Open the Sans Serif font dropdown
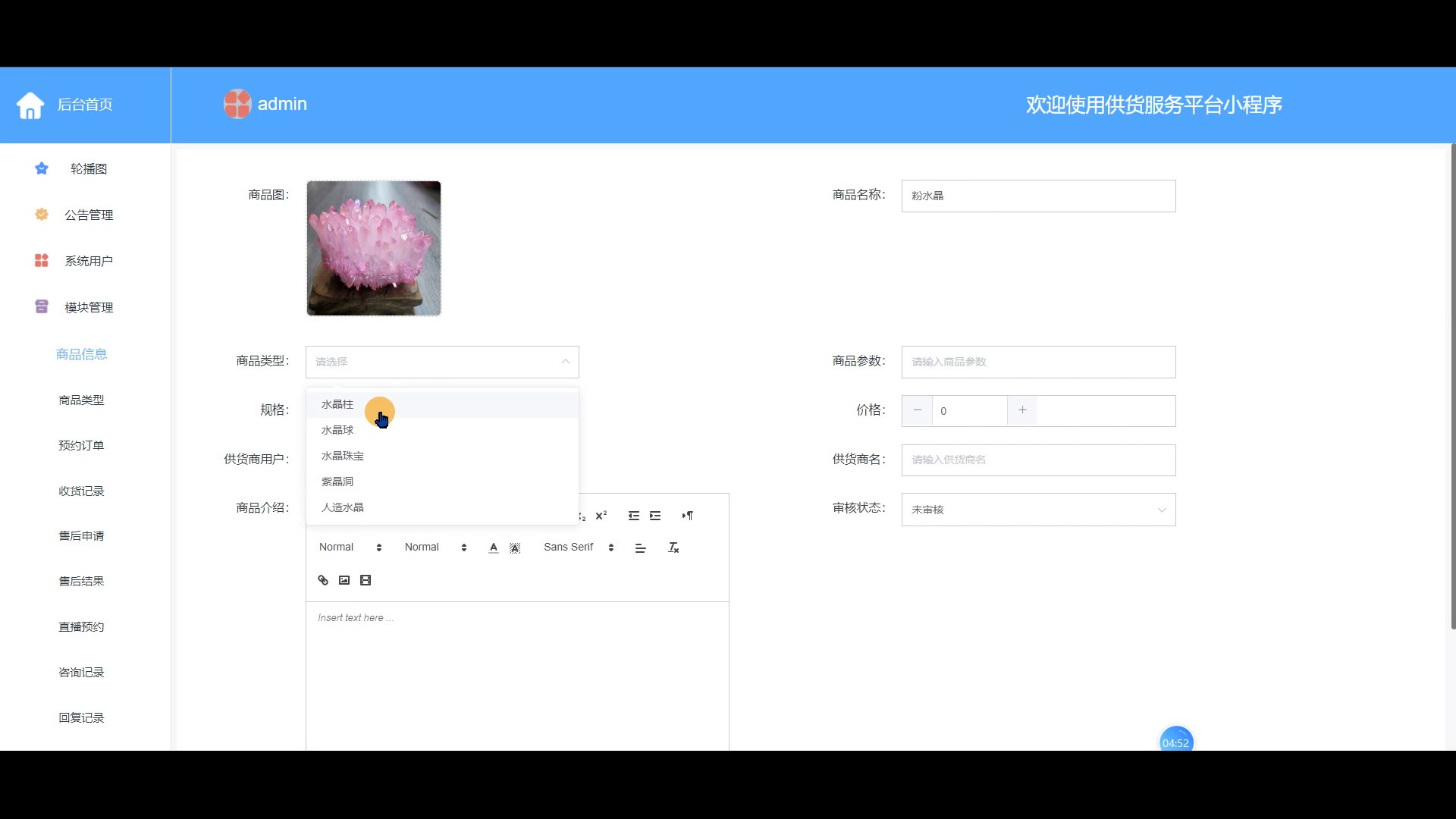This screenshot has height=819, width=1456. [x=579, y=547]
